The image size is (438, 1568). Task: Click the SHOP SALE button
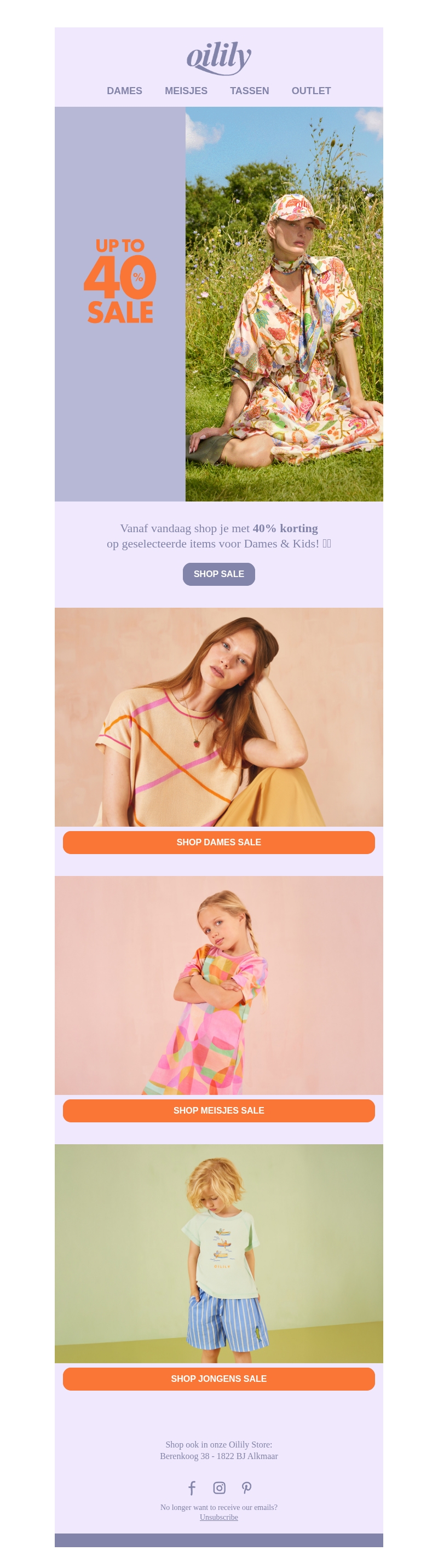pyautogui.click(x=219, y=574)
